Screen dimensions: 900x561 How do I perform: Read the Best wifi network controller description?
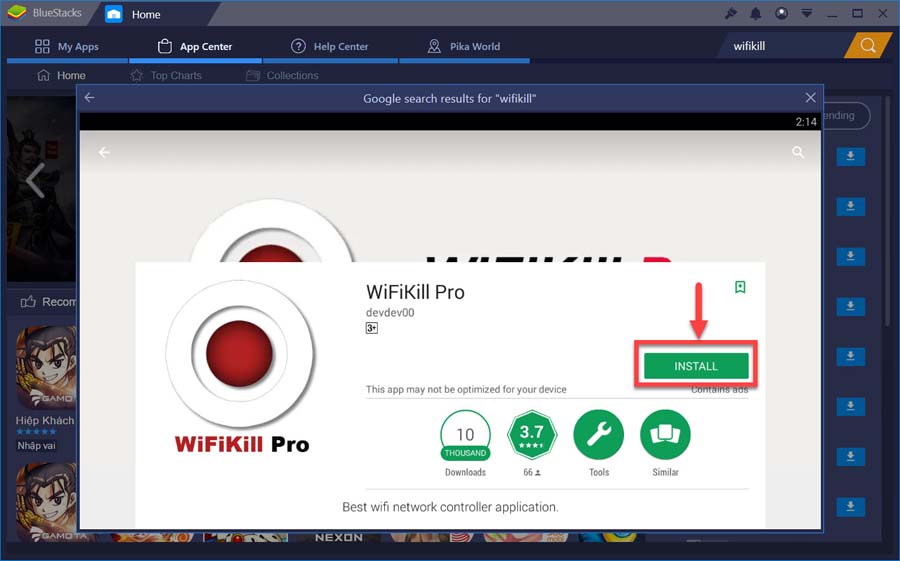click(x=450, y=507)
